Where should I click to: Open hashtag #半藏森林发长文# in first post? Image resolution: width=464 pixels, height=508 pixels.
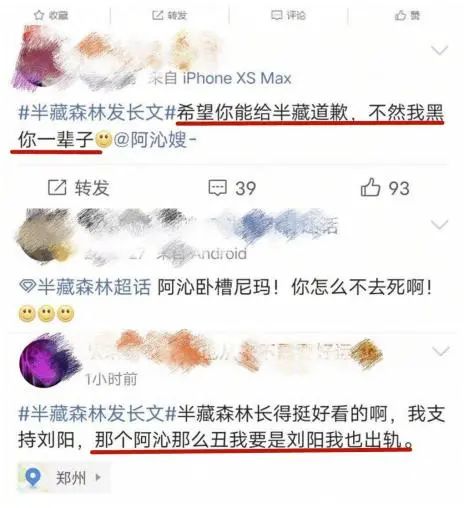click(x=97, y=112)
